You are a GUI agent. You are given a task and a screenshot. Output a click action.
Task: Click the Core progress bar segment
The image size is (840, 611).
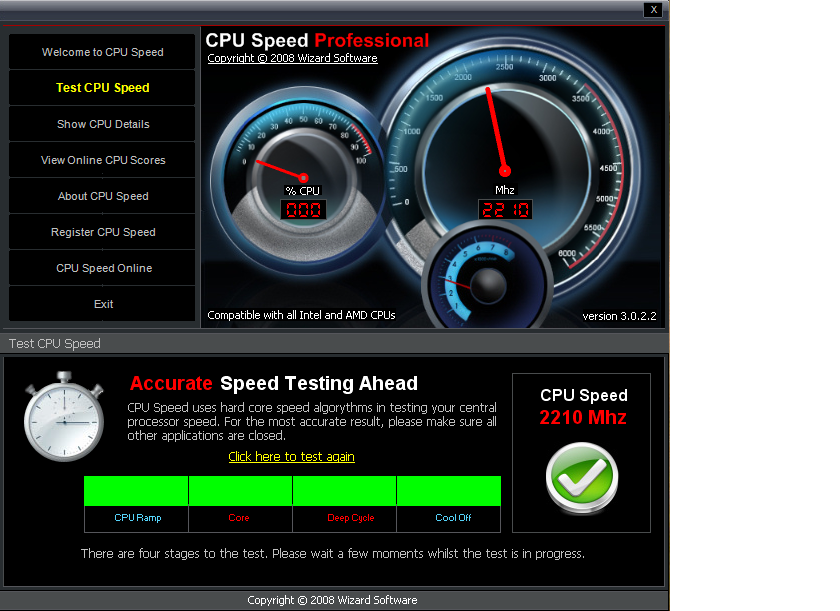(241, 491)
